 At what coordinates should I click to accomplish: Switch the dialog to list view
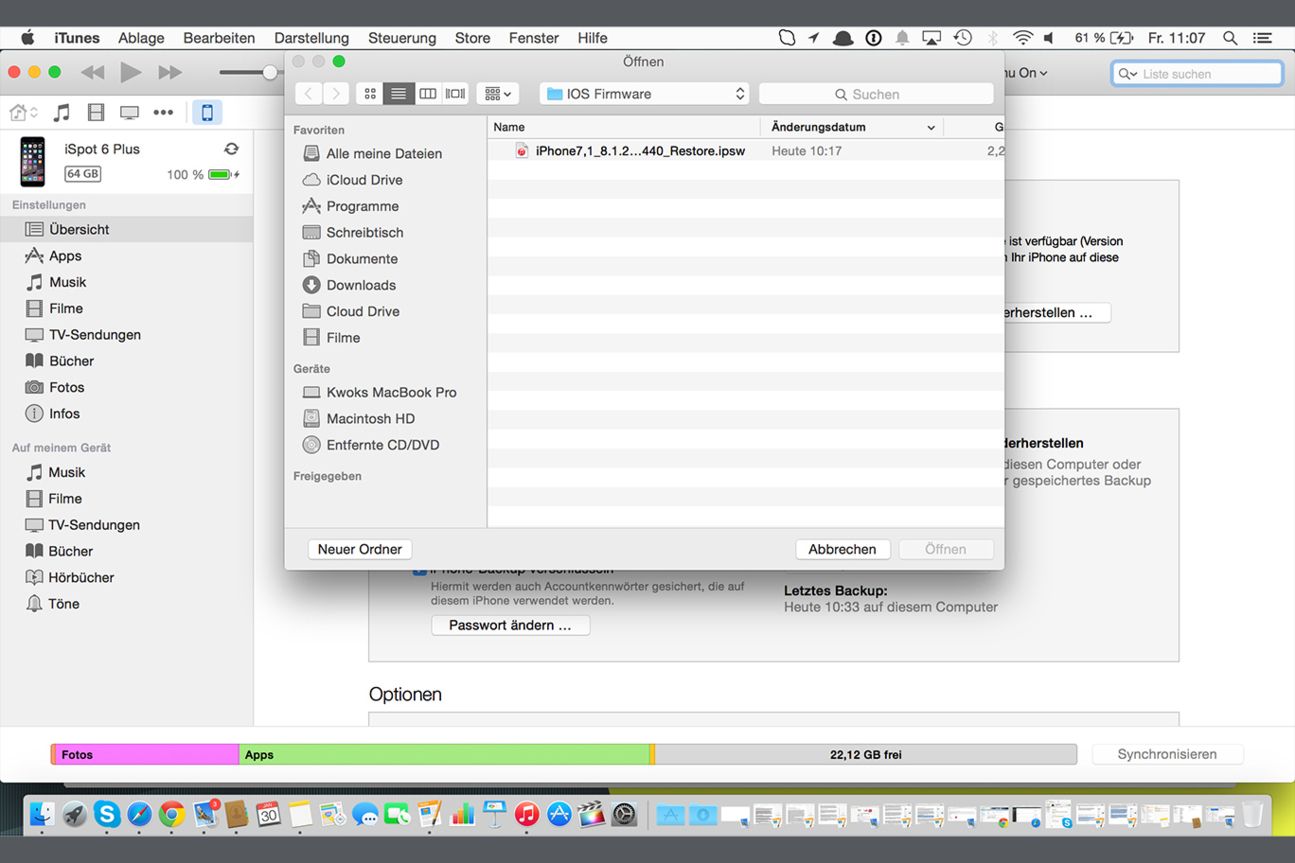(x=398, y=93)
